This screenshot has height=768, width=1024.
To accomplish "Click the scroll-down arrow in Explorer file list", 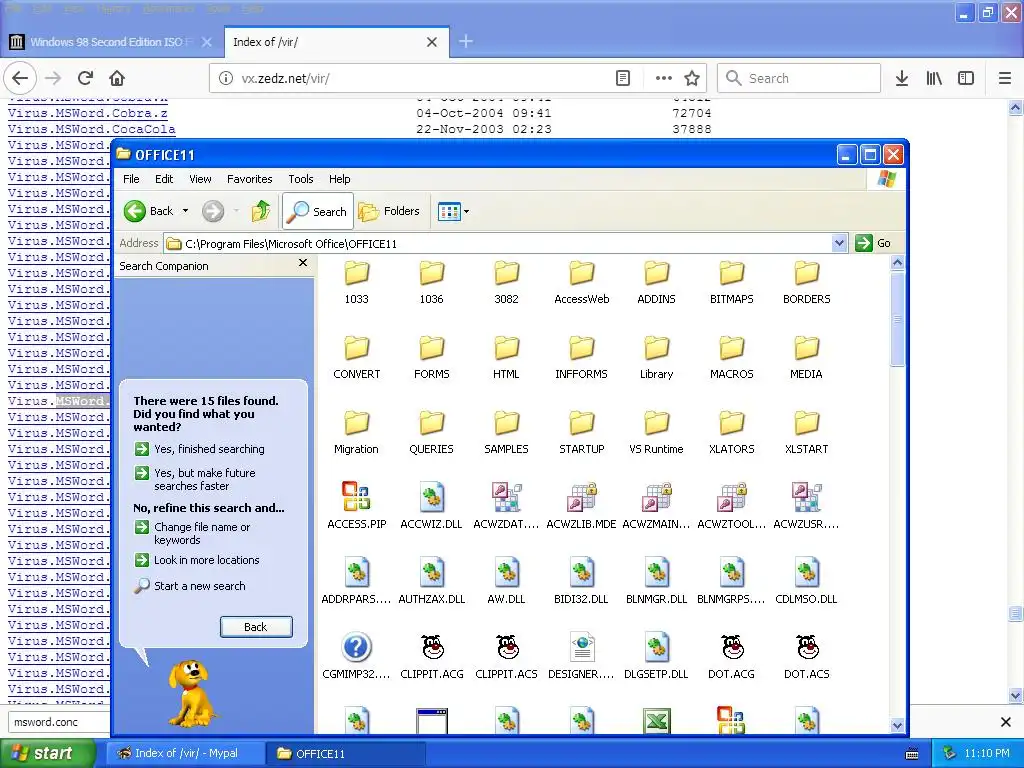I will click(897, 725).
